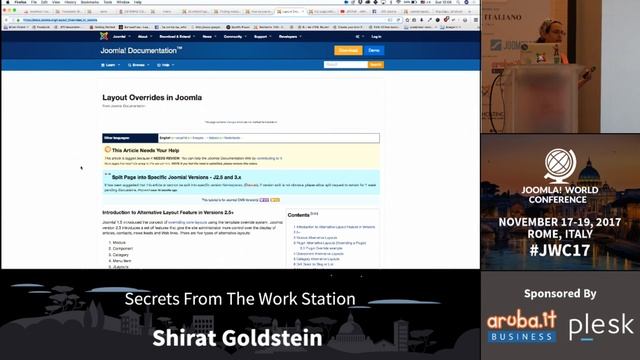Open the File menu in the menu bar

(33, 2)
